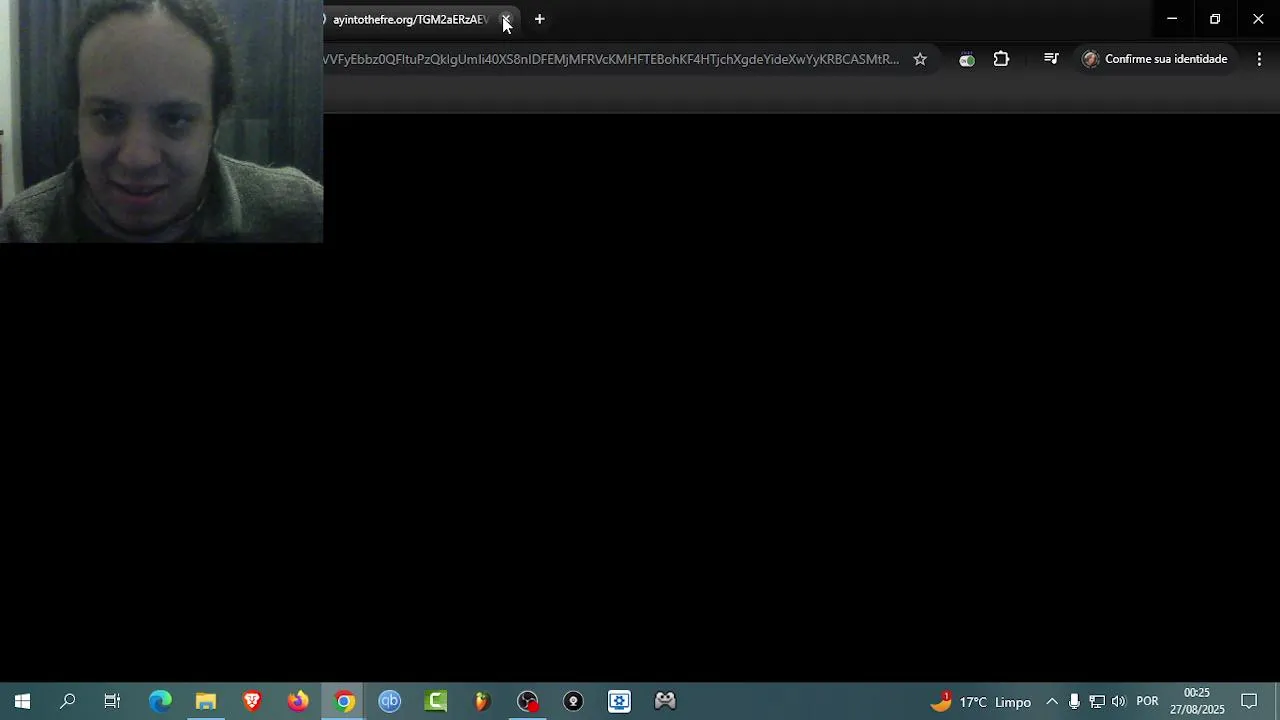Open a new browser tab
Viewport: 1280px width, 720px height.
pos(539,19)
